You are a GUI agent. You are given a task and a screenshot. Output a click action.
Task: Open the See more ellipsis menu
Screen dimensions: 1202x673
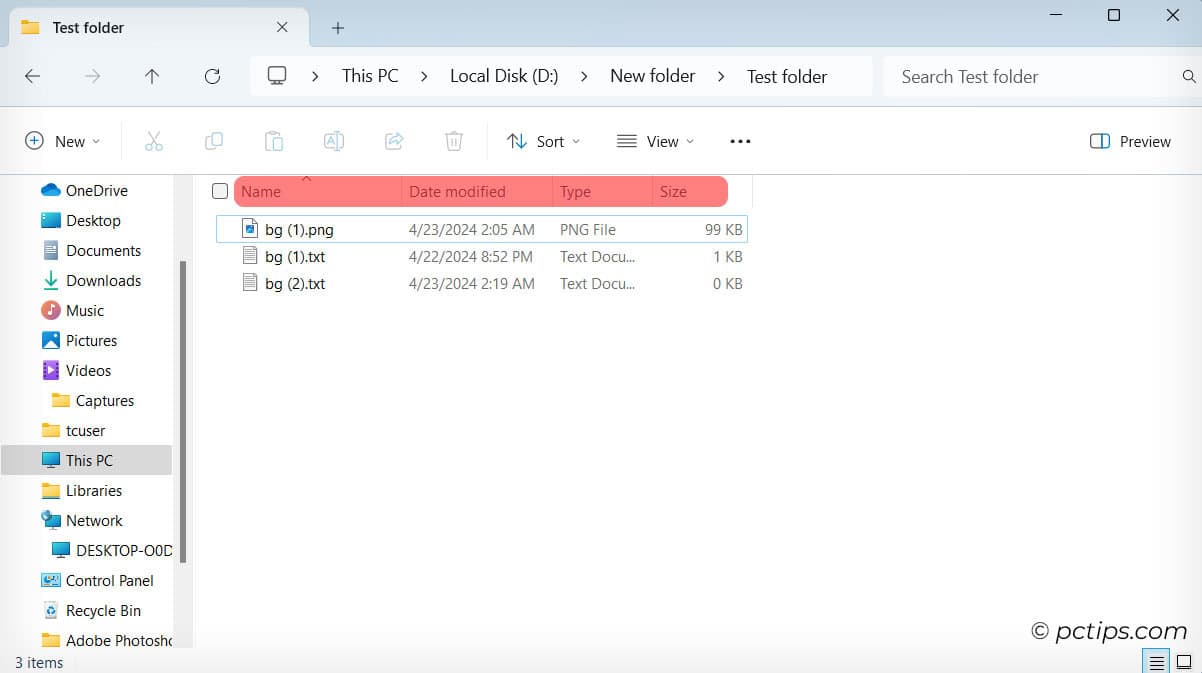(x=740, y=141)
